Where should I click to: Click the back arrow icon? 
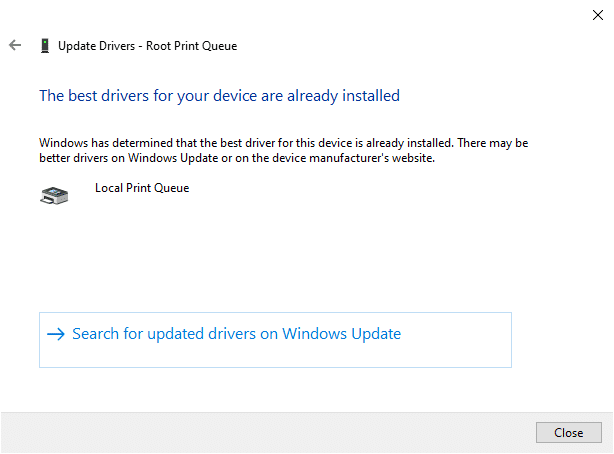point(15,45)
